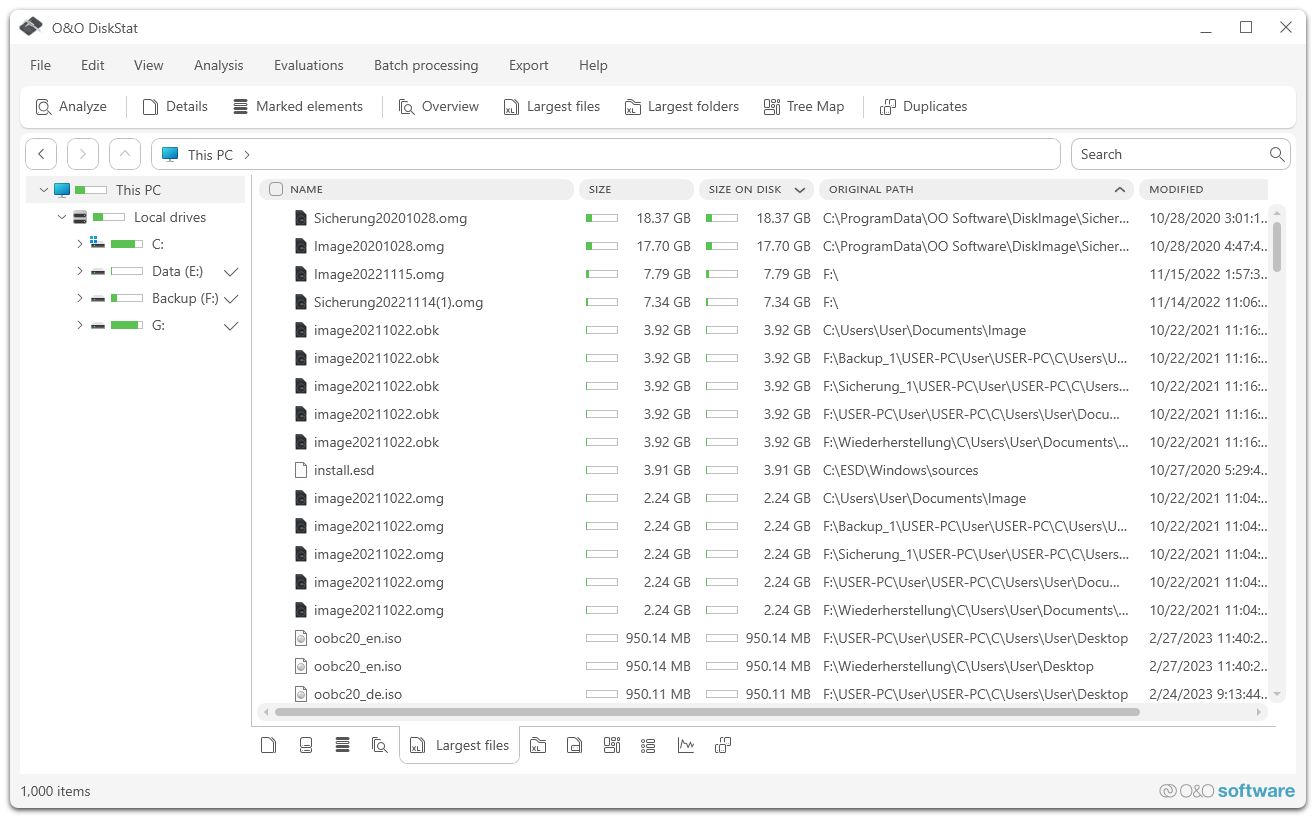
Task: Expand the Backup (F:) drive node
Action: 80,298
